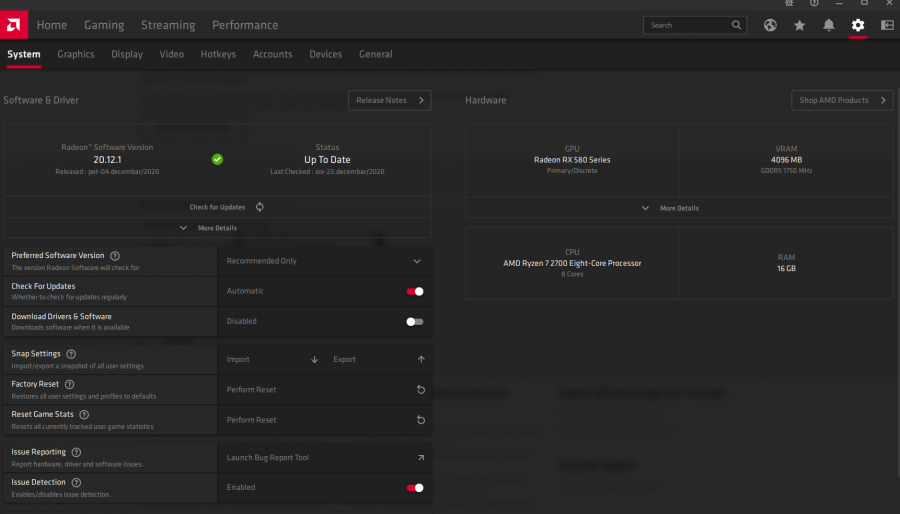The height and width of the screenshot is (514, 900).
Task: Open the Gaming tab
Action: pos(104,25)
